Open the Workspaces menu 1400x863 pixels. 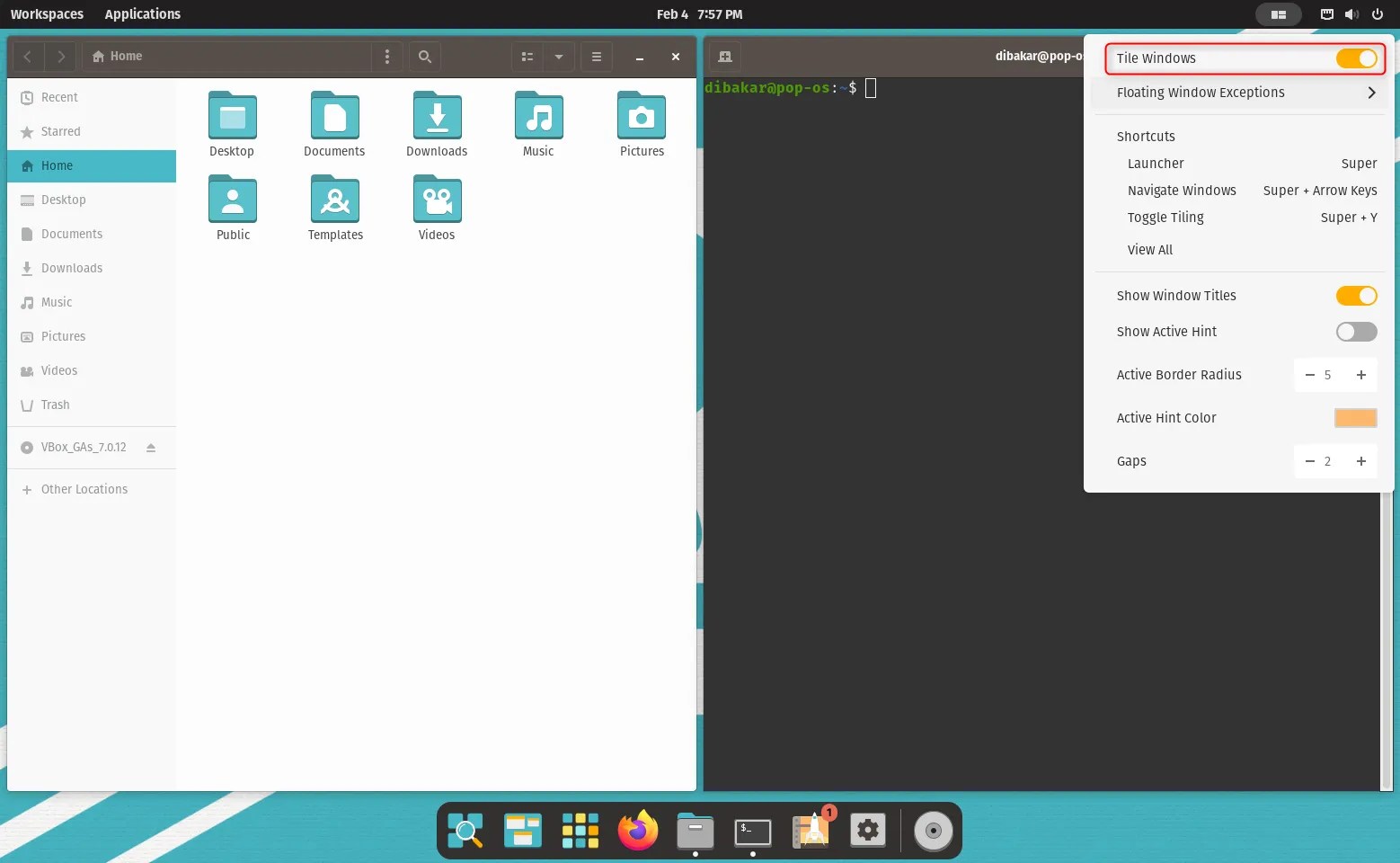click(x=47, y=13)
